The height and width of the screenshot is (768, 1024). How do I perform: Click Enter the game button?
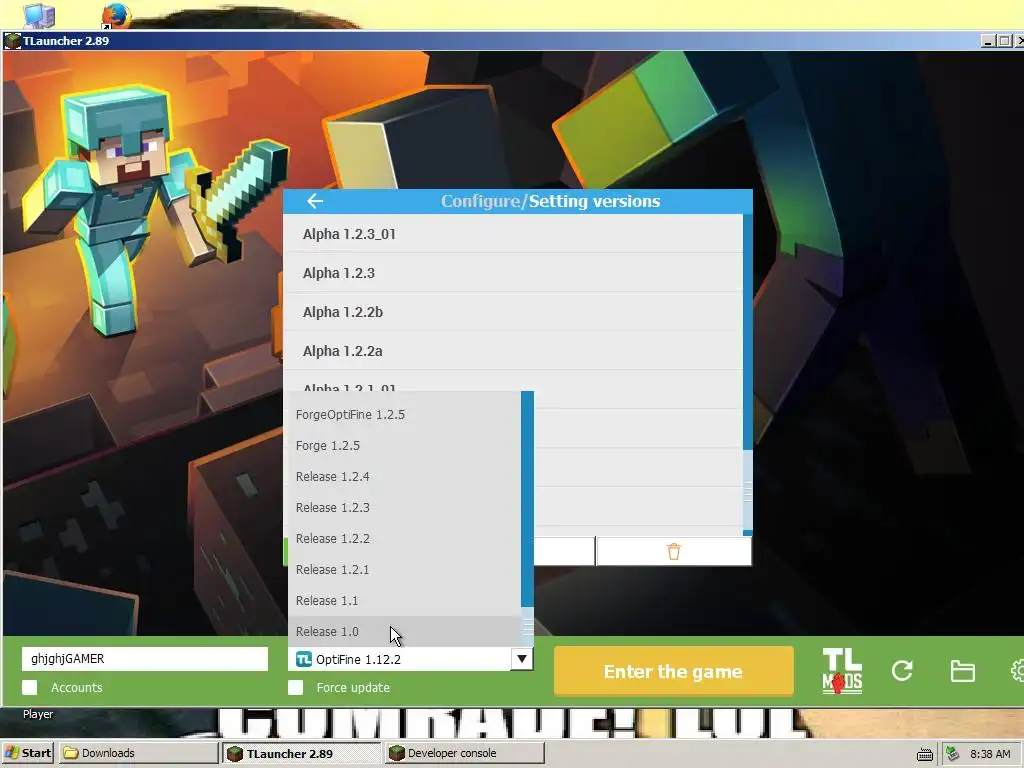pos(673,671)
